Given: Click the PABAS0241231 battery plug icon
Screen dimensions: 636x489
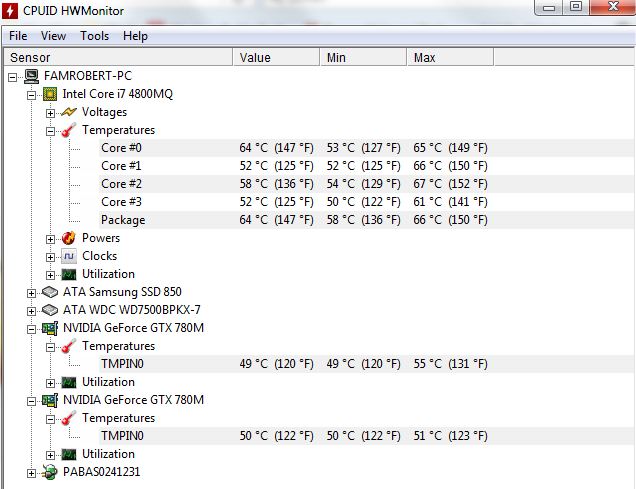Looking at the screenshot, I should [50, 472].
